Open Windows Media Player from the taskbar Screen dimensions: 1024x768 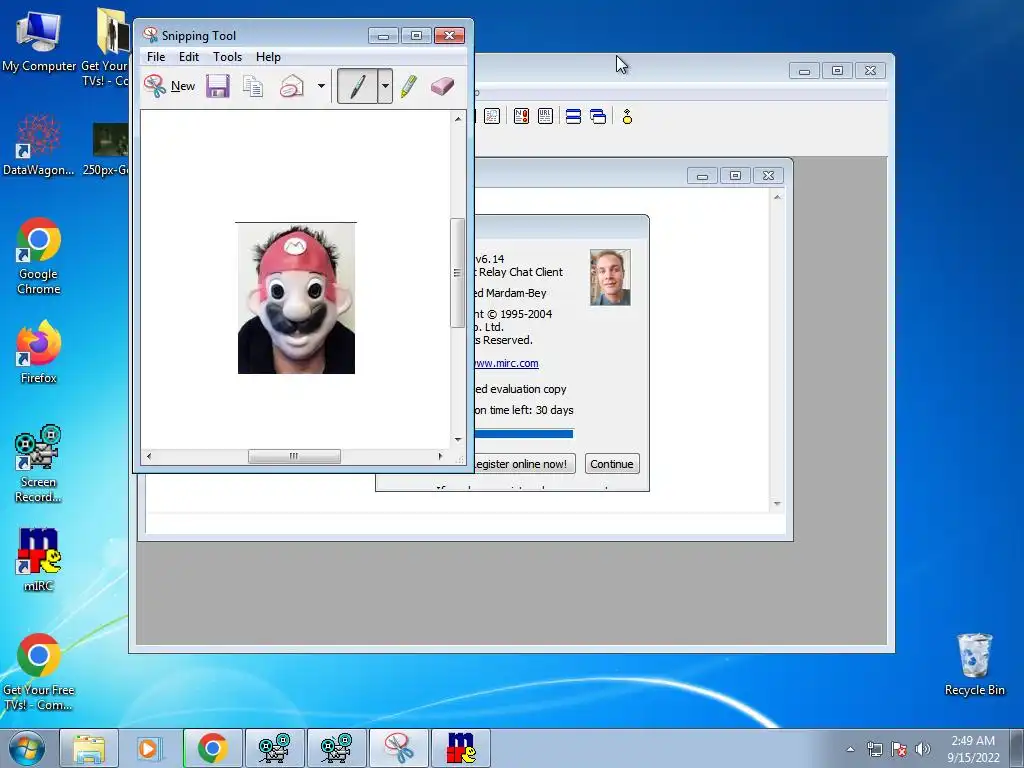(148, 748)
